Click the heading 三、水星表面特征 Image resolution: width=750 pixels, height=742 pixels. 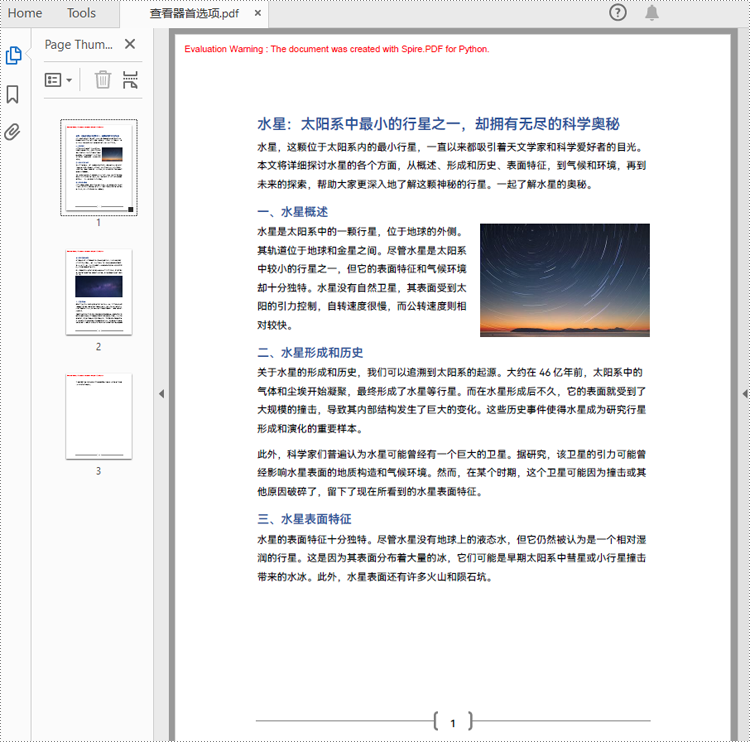point(304,519)
